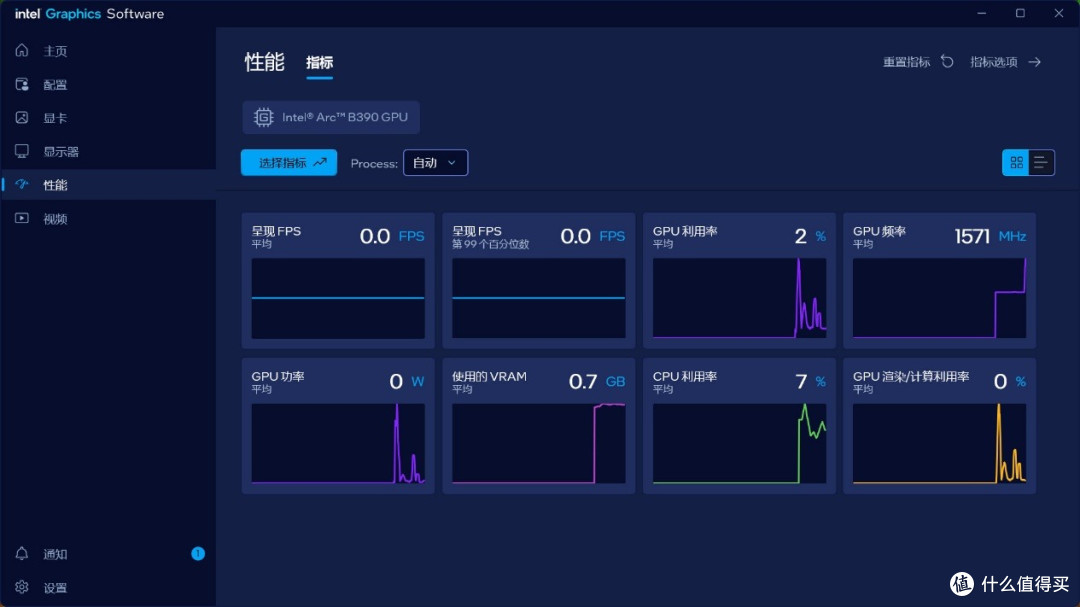Close the Intel Graphics Software window
1080x607 pixels.
click(1059, 13)
